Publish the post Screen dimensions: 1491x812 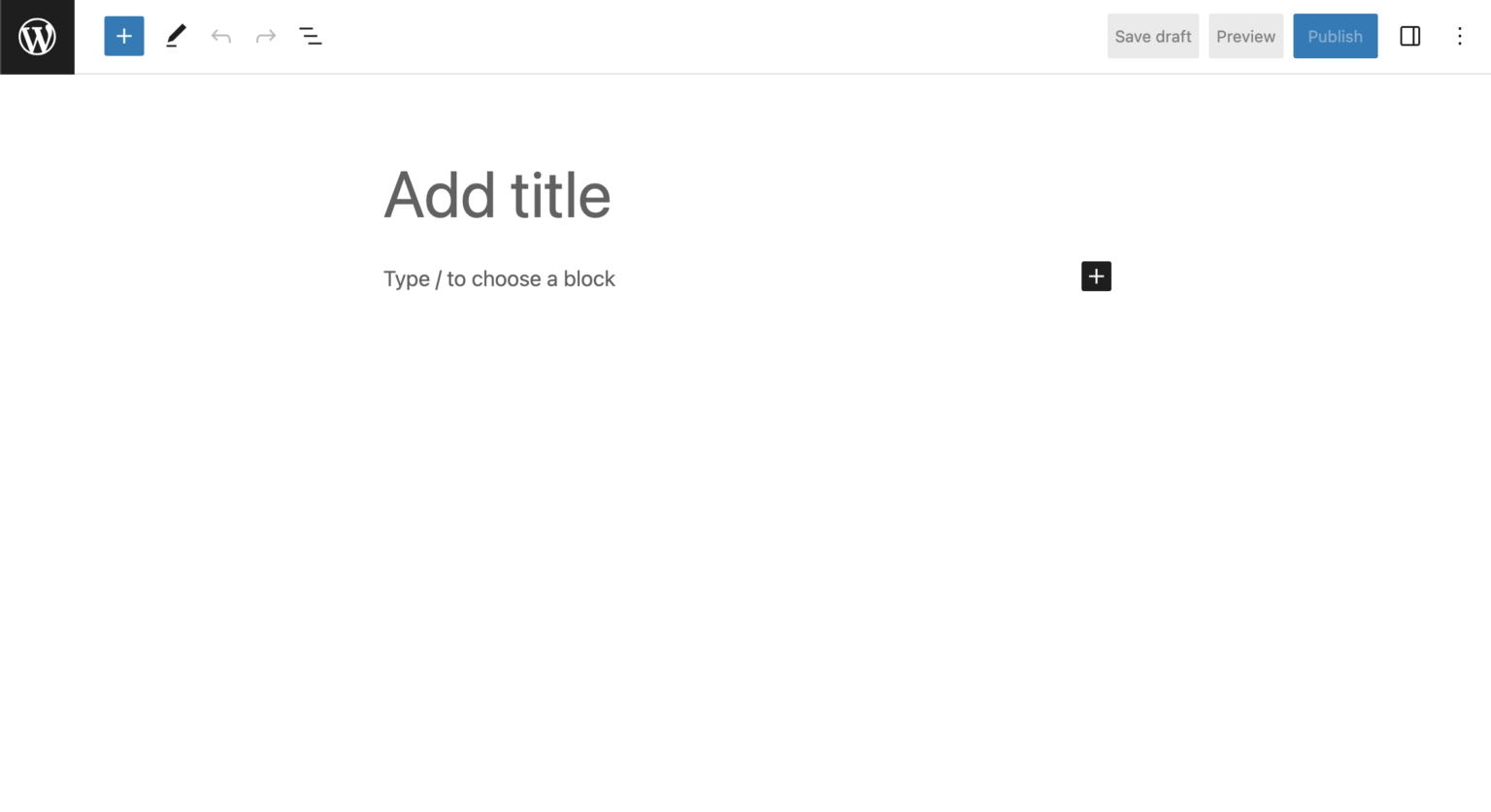[x=1335, y=36]
